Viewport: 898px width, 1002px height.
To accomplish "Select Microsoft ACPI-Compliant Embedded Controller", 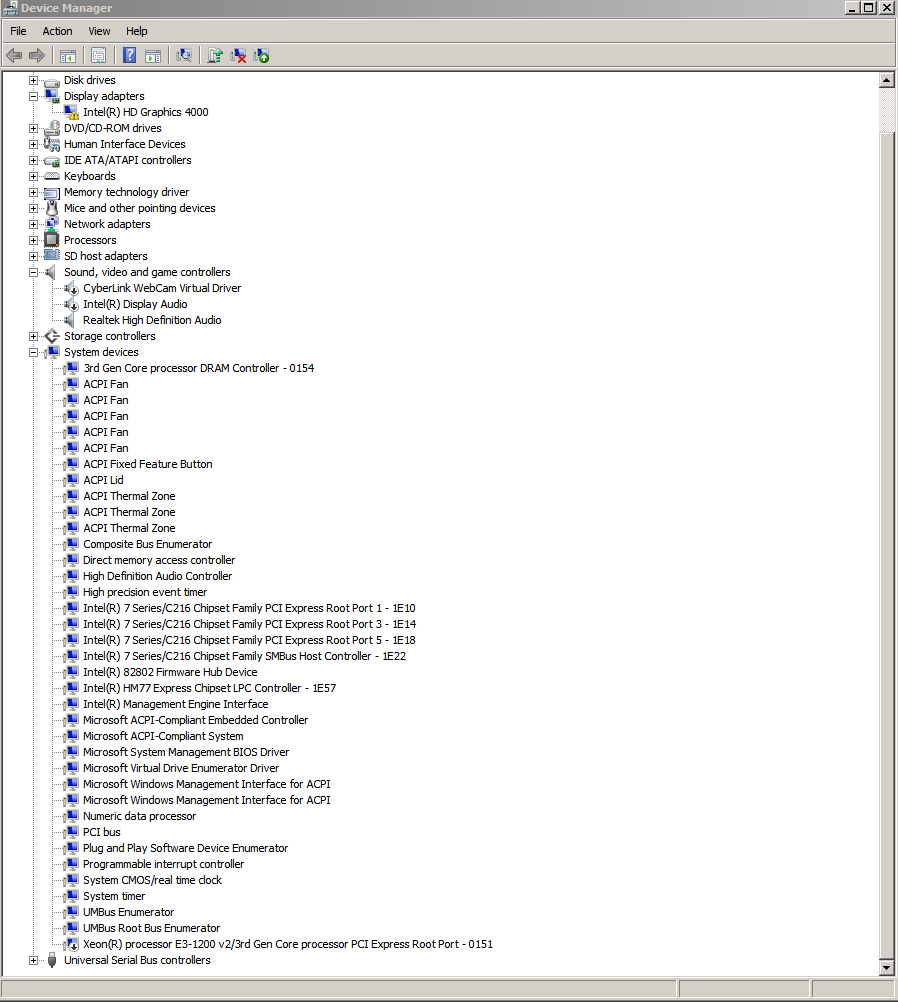I will 196,720.
